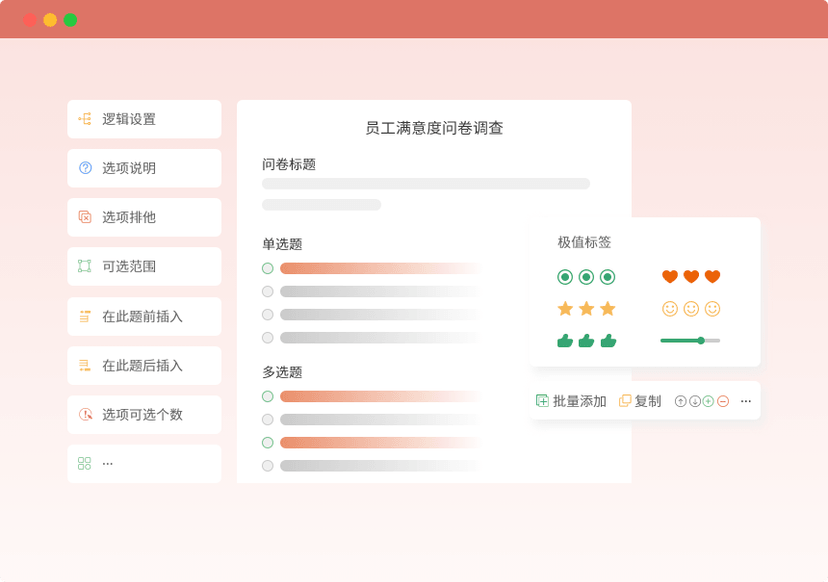This screenshot has height=582, width=828.
Task: Remove option using the red minus icon
Action: click(723, 401)
